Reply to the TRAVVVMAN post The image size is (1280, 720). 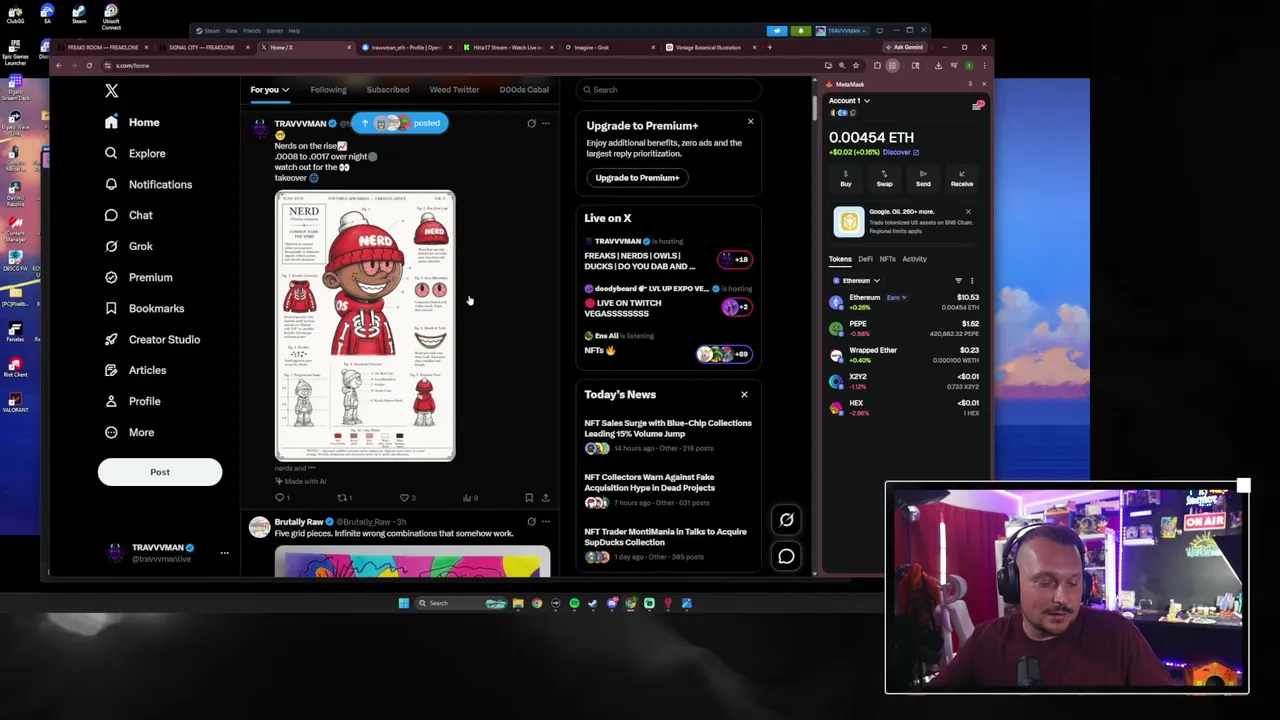click(282, 497)
